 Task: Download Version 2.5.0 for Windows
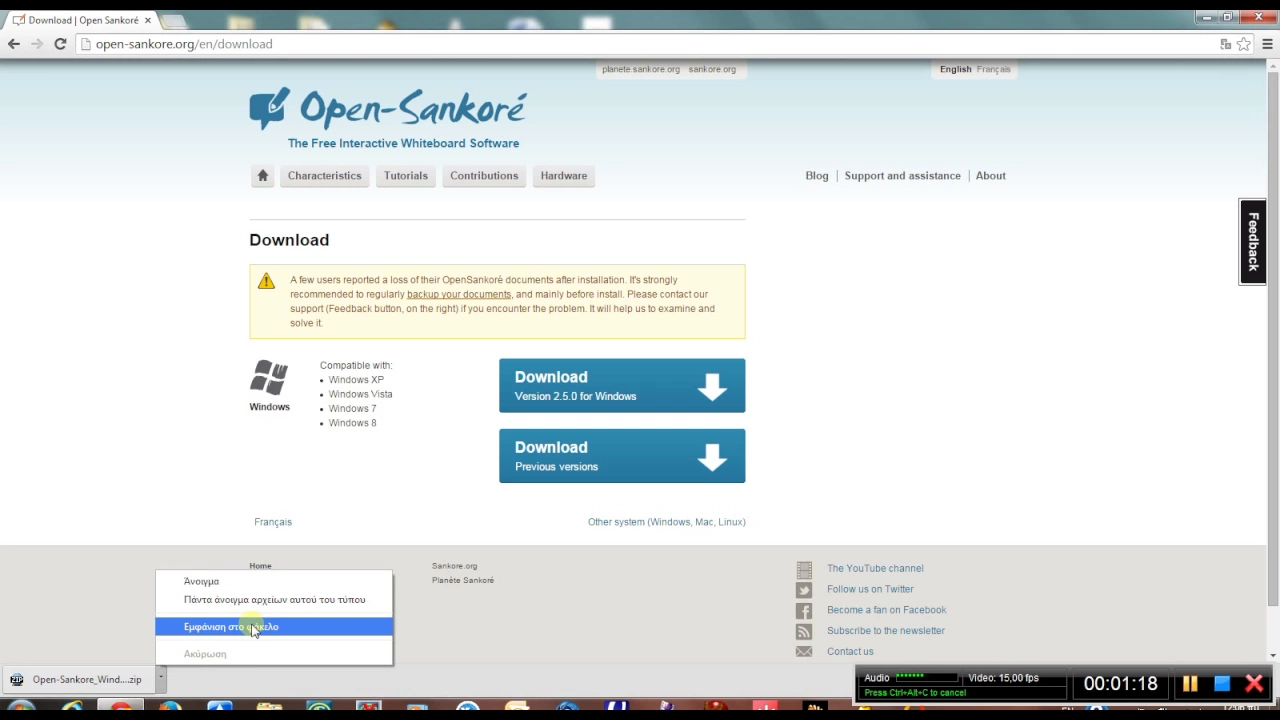622,385
